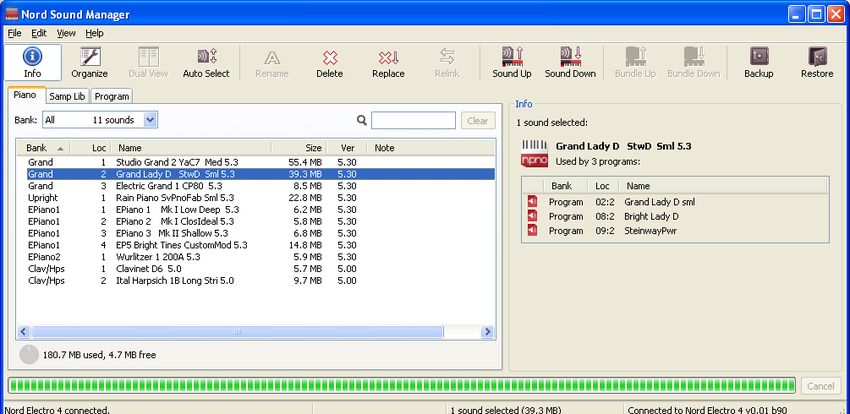Image resolution: width=850 pixels, height=414 pixels.
Task: Sort by the Loc column header
Action: [91, 147]
